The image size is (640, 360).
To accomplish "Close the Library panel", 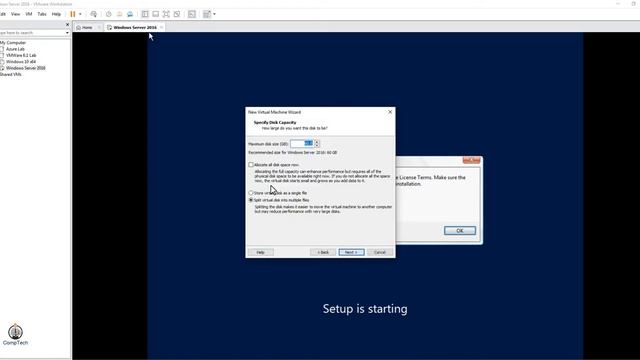I will [67, 24].
